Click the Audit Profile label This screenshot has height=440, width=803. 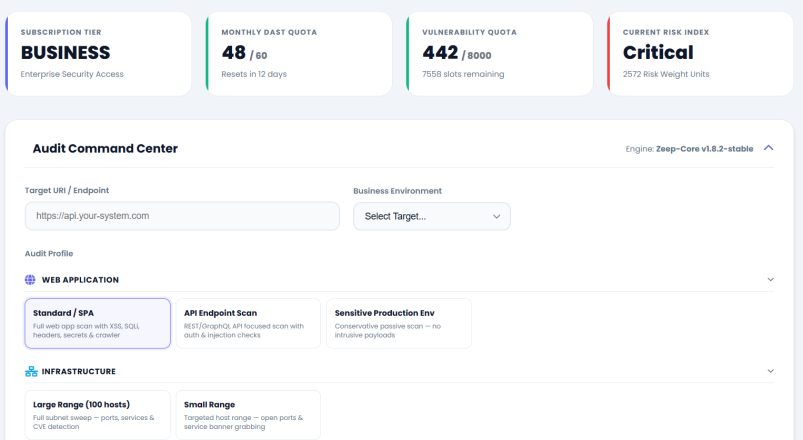point(49,254)
